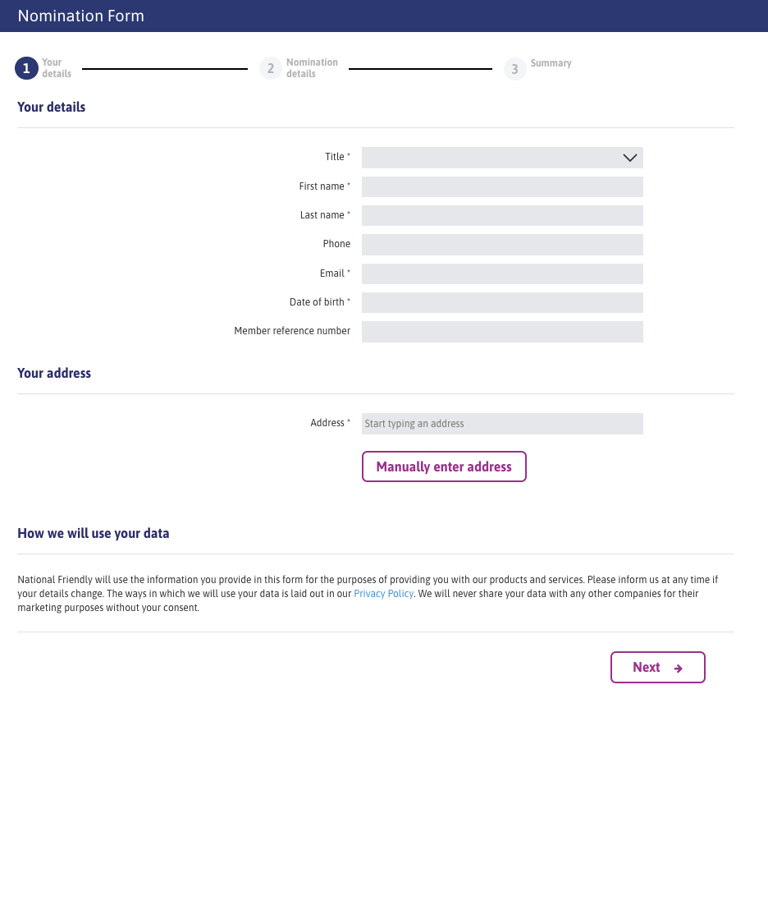The height and width of the screenshot is (909, 768).
Task: Select the Your details step label
Action: pos(56,68)
